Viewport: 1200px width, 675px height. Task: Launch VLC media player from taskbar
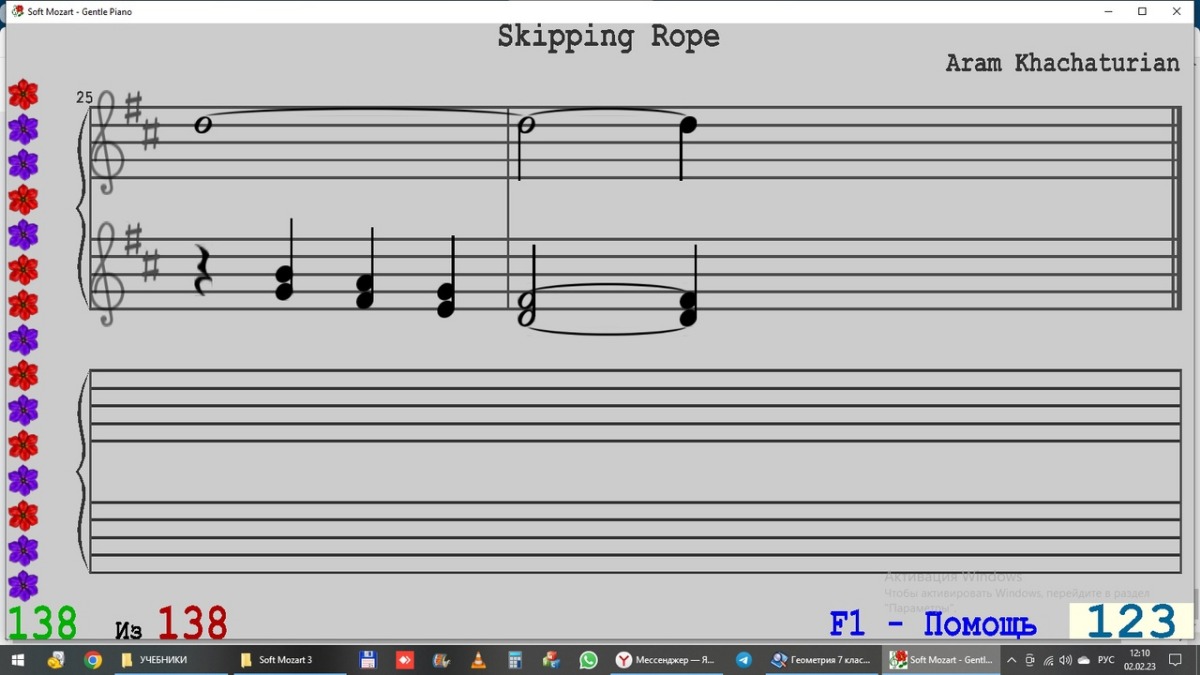[478, 660]
